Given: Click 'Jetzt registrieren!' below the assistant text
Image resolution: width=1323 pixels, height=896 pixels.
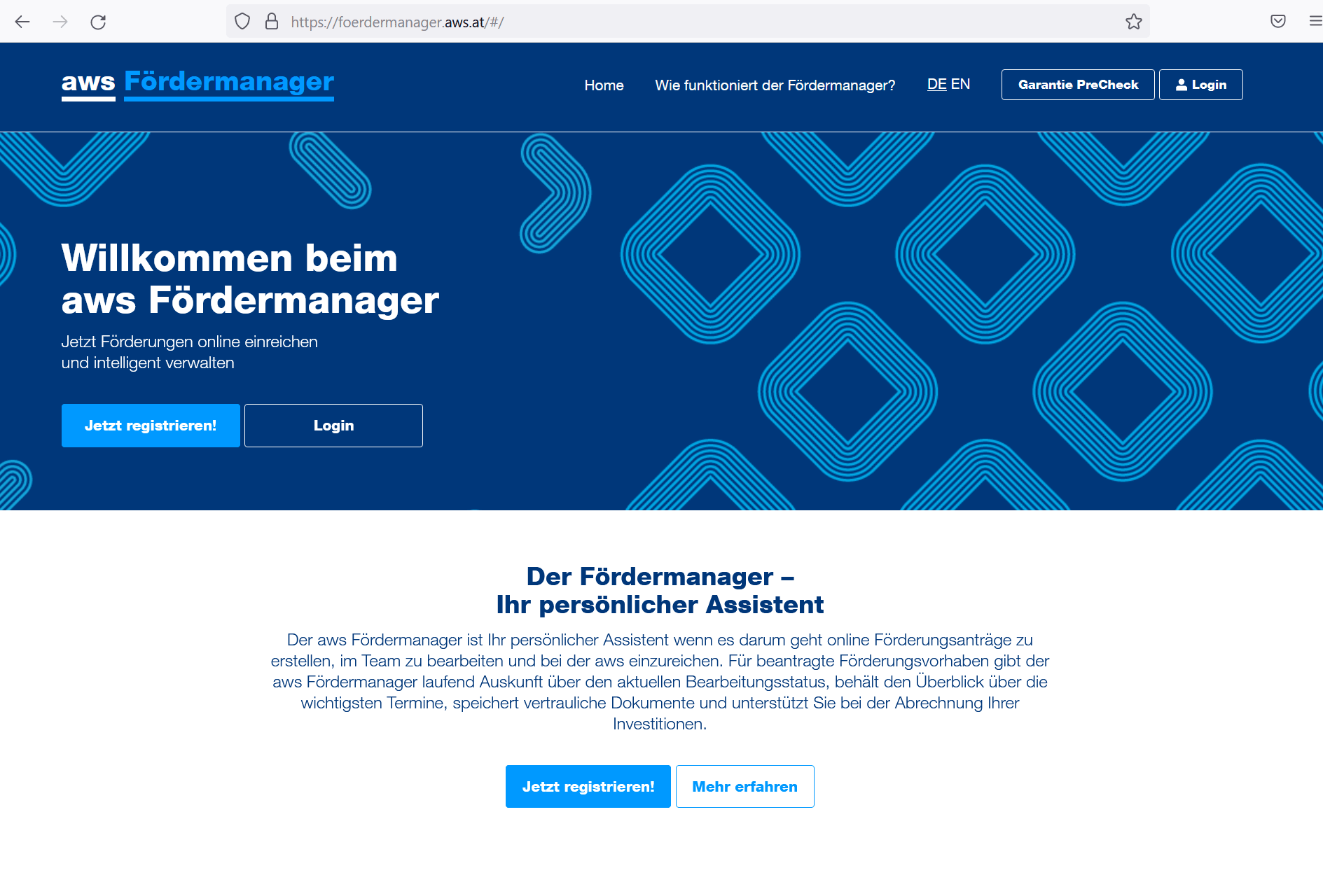Looking at the screenshot, I should click(588, 787).
